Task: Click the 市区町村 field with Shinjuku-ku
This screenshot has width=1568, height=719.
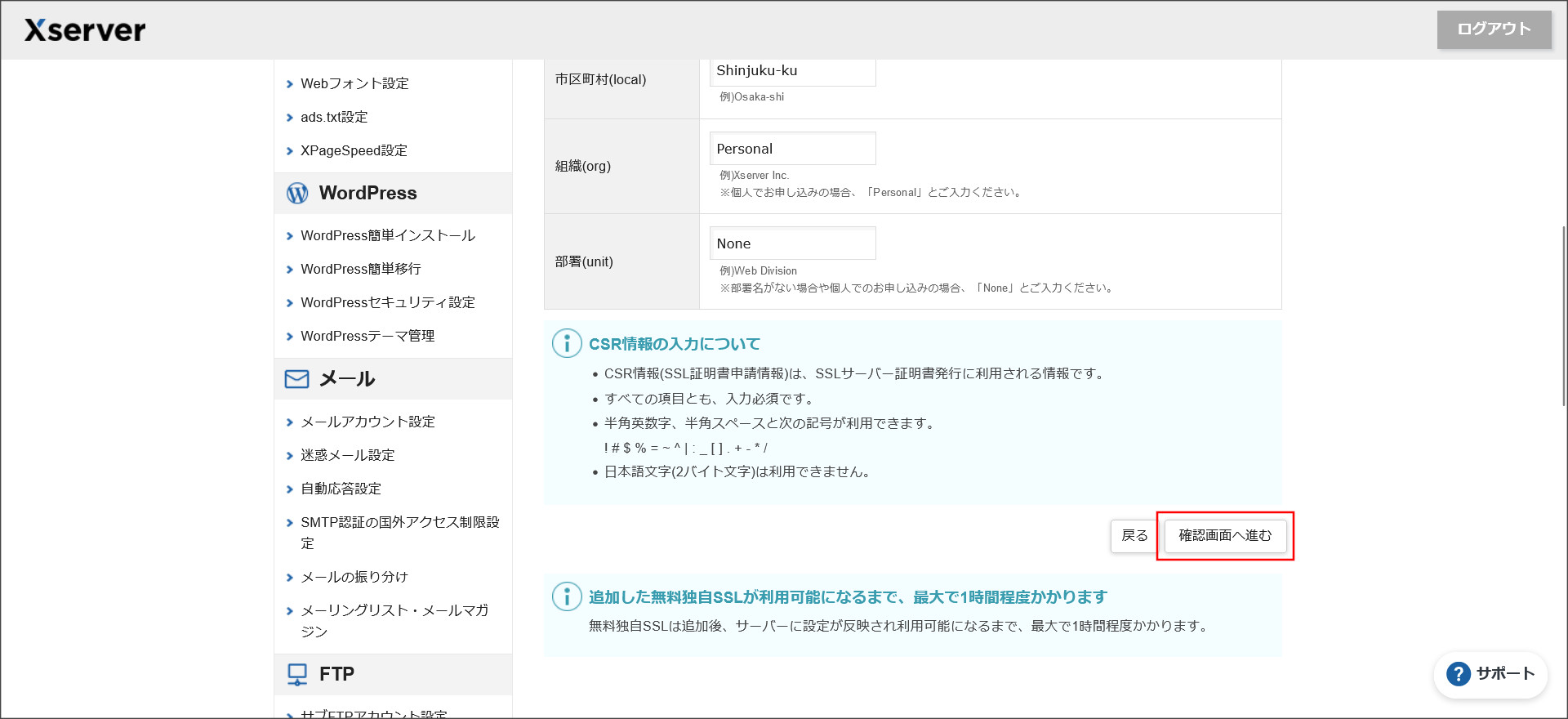Action: (792, 72)
